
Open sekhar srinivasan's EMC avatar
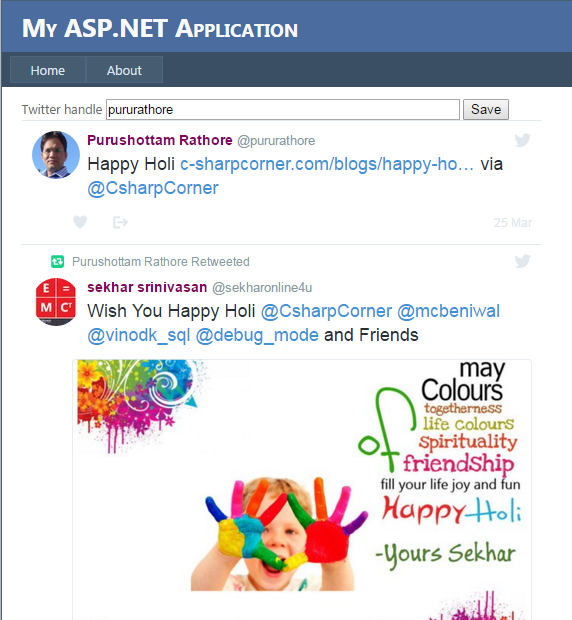(x=56, y=302)
